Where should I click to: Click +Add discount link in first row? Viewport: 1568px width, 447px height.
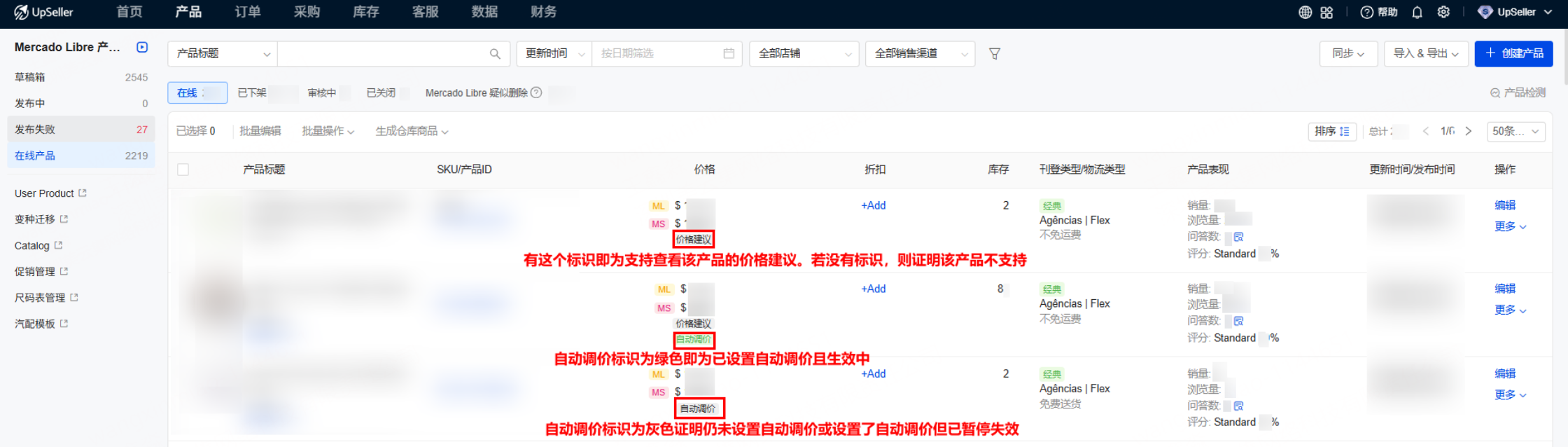[873, 205]
